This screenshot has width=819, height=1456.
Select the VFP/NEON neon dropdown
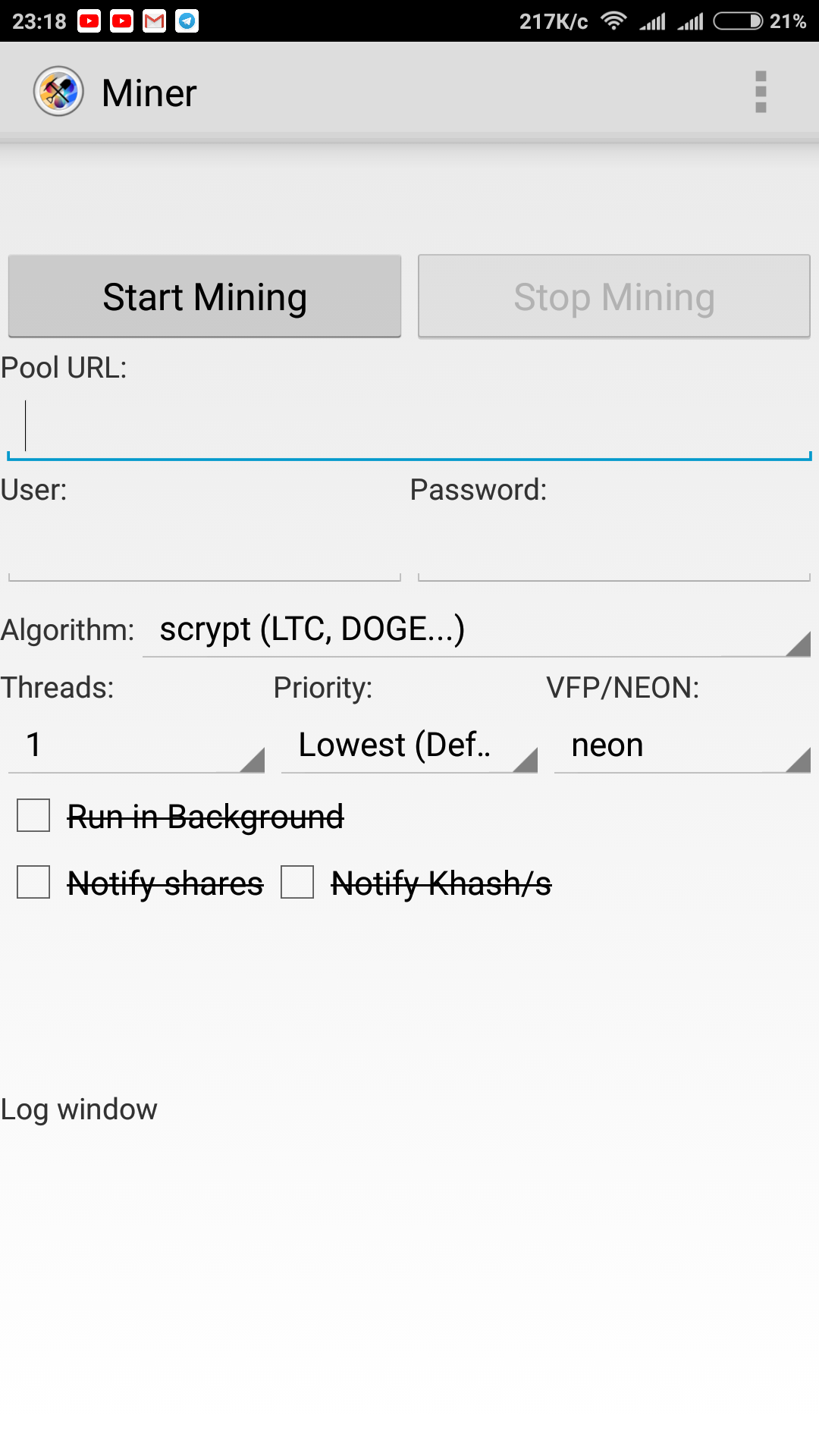682,745
